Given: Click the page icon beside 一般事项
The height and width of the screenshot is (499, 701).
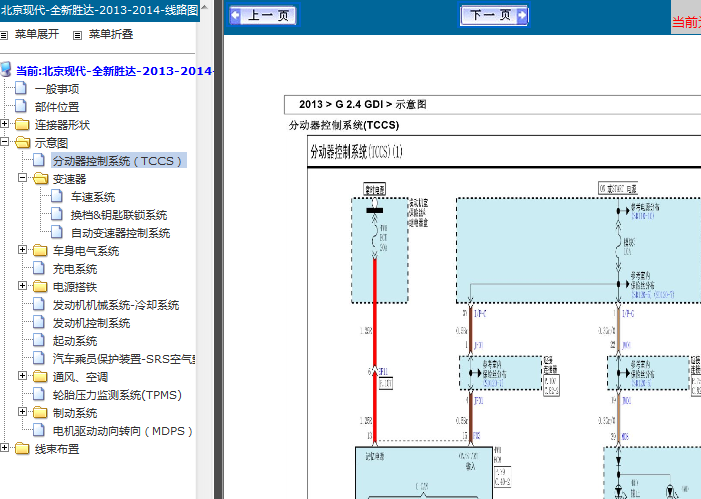Looking at the screenshot, I should pos(21,88).
